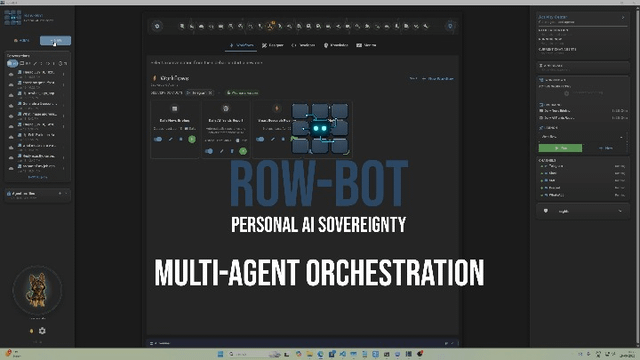The image size is (640, 360).
Task: Edit the second workflow card with pencil icon
Action: click(222, 151)
